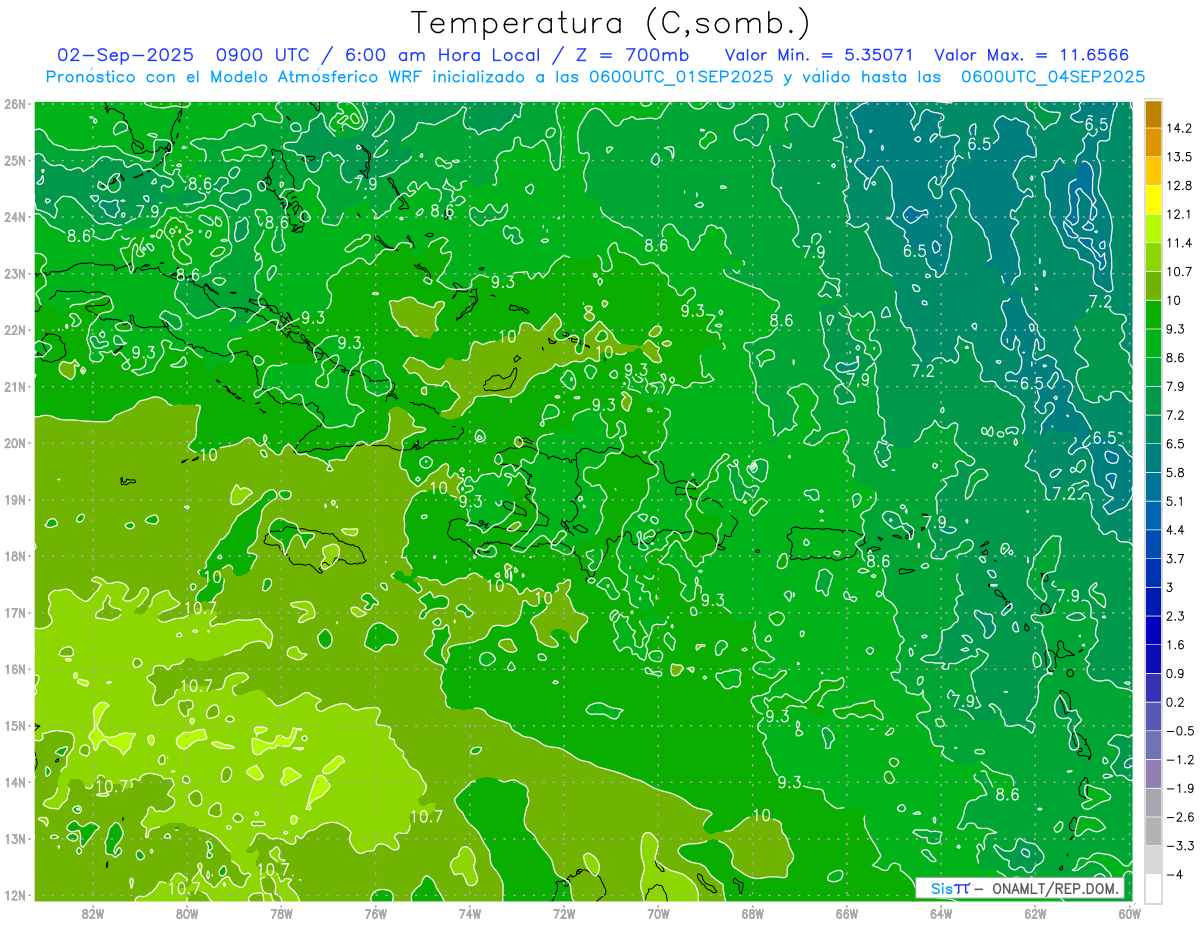This screenshot has height=927, width=1200.
Task: Click the 68W longitude axis label
Action: (x=753, y=913)
